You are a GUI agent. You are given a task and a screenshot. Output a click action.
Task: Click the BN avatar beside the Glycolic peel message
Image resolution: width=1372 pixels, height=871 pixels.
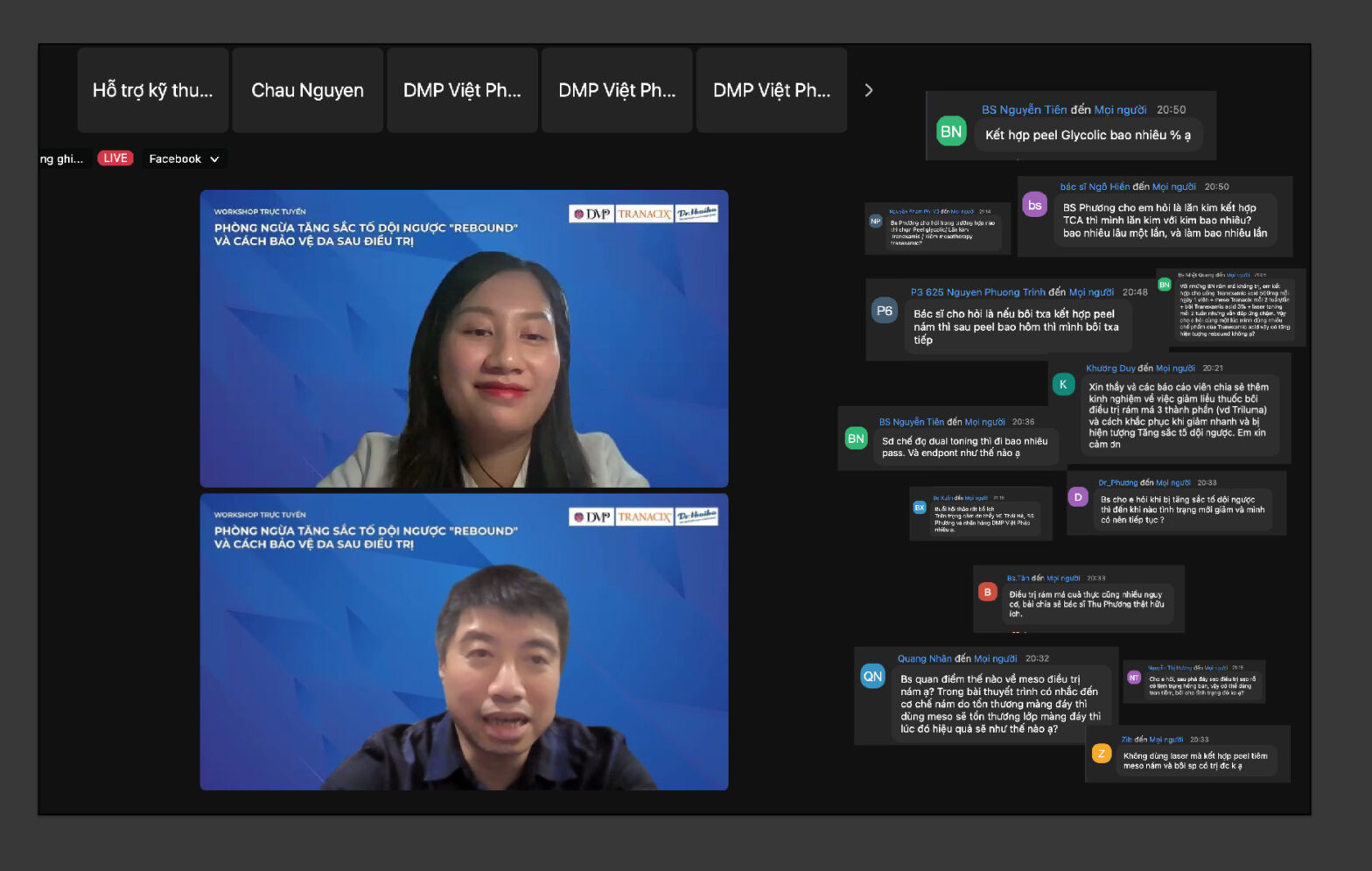coord(951,132)
